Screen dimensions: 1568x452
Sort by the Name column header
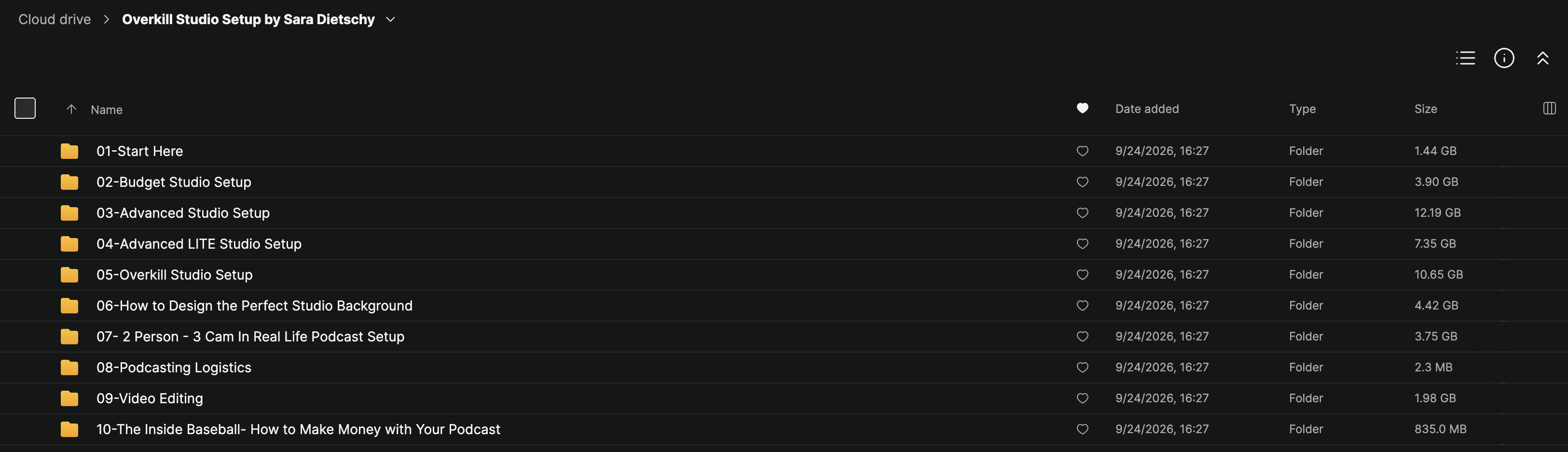coord(107,110)
